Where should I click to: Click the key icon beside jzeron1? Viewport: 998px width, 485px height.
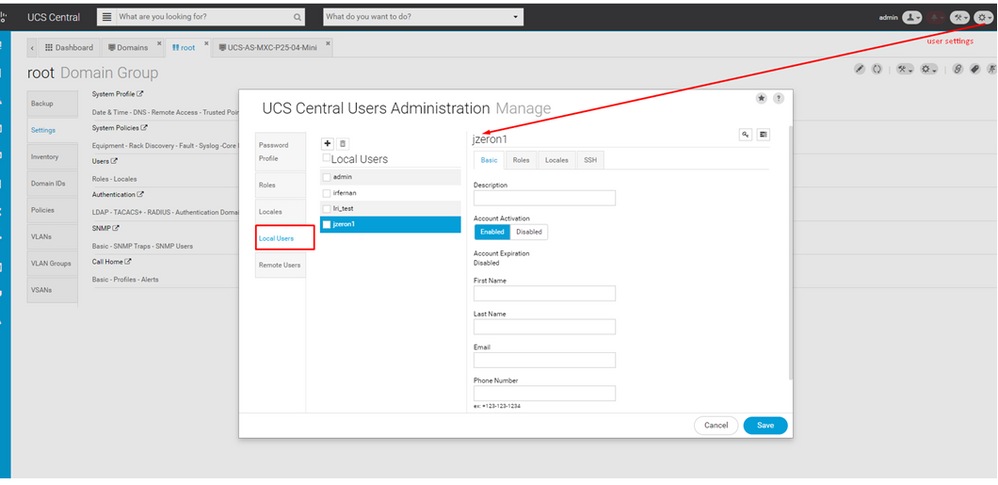[x=746, y=134]
